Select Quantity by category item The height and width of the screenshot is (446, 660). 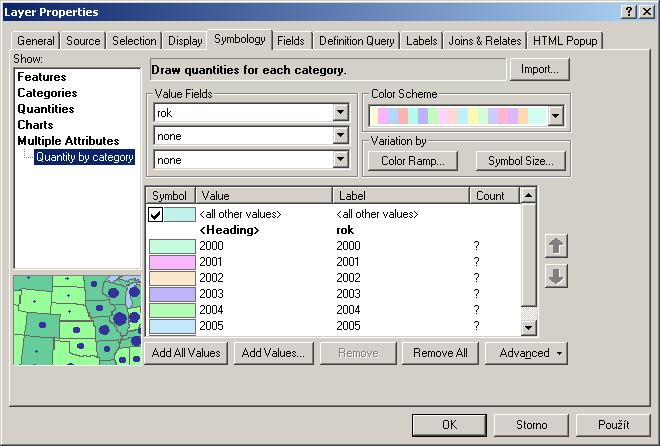(x=84, y=157)
